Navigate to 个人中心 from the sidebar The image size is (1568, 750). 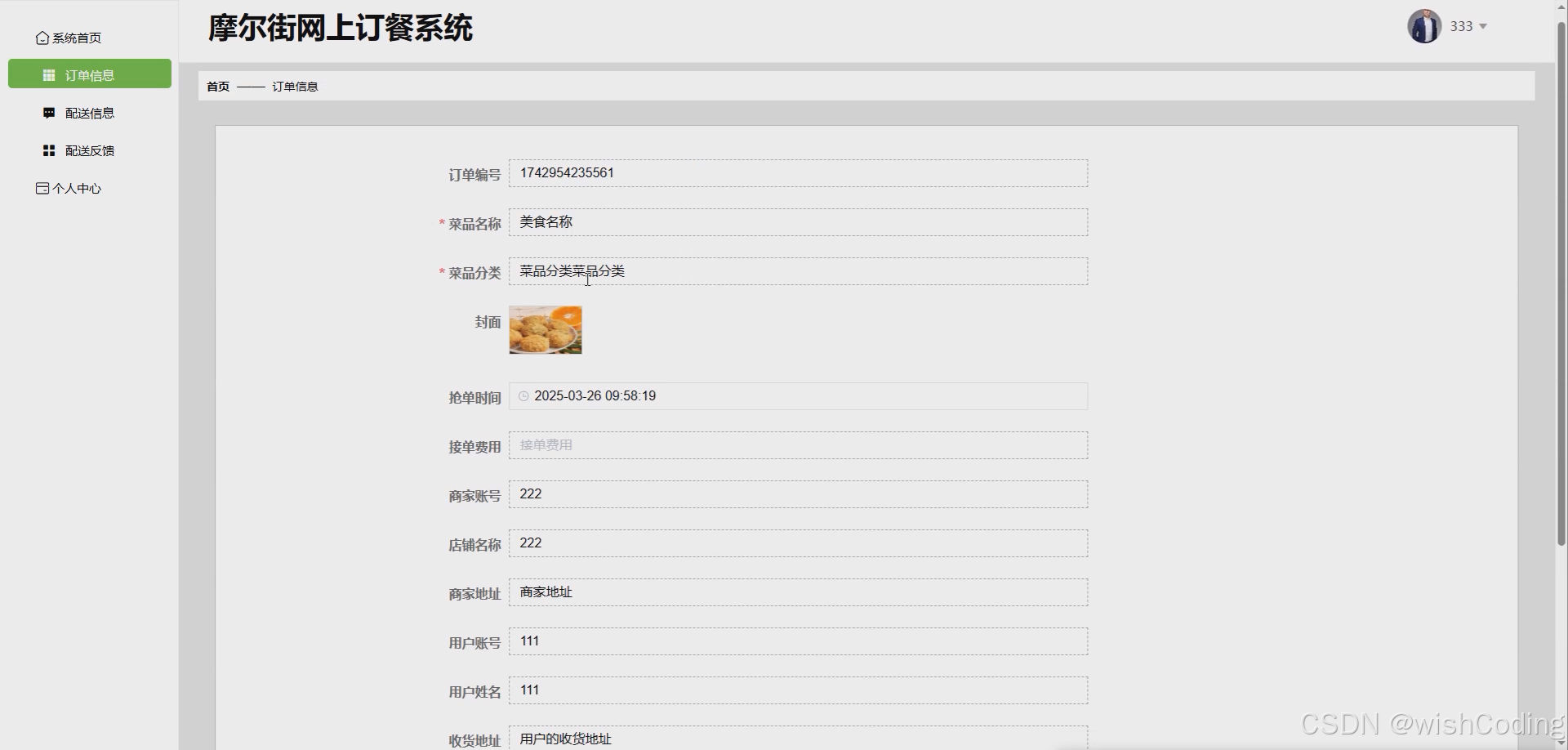pos(77,188)
